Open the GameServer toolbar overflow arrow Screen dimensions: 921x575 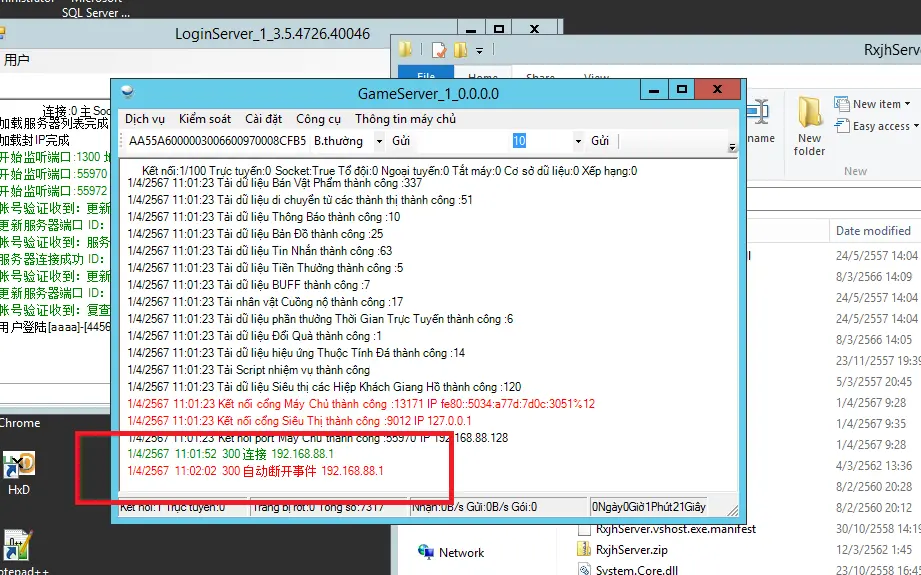click(732, 147)
